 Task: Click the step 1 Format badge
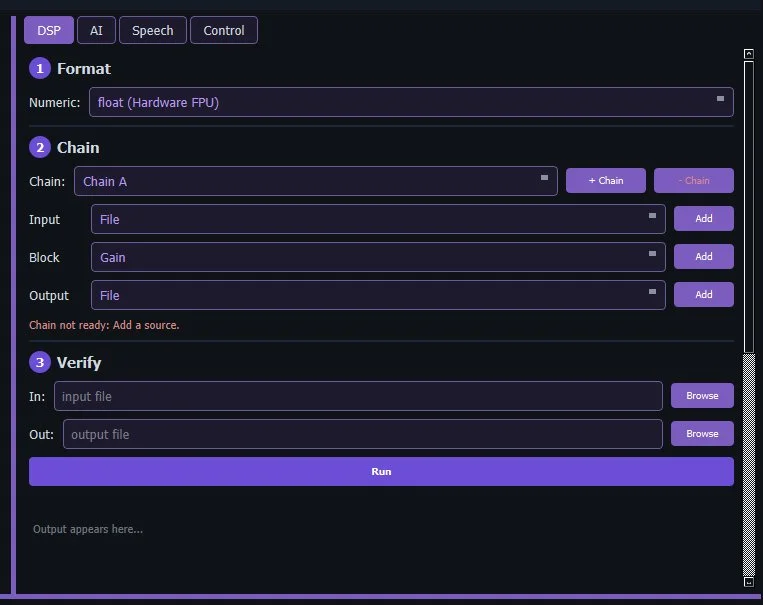[40, 68]
